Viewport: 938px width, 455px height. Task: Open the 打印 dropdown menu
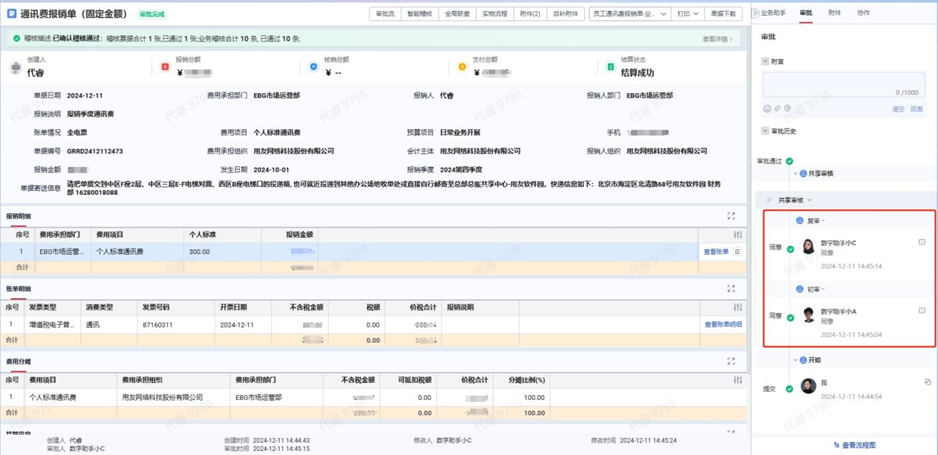pyautogui.click(x=687, y=14)
